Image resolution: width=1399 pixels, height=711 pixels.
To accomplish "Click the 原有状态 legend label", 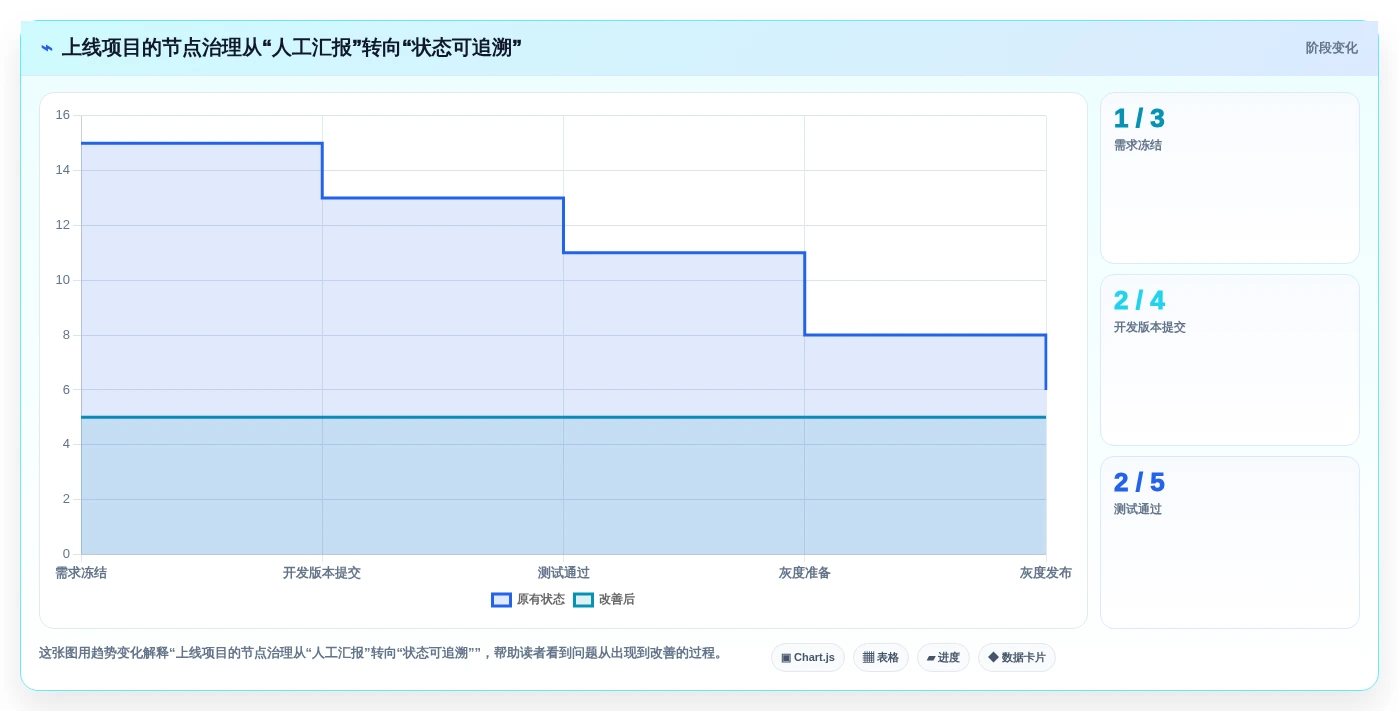I will (x=541, y=600).
